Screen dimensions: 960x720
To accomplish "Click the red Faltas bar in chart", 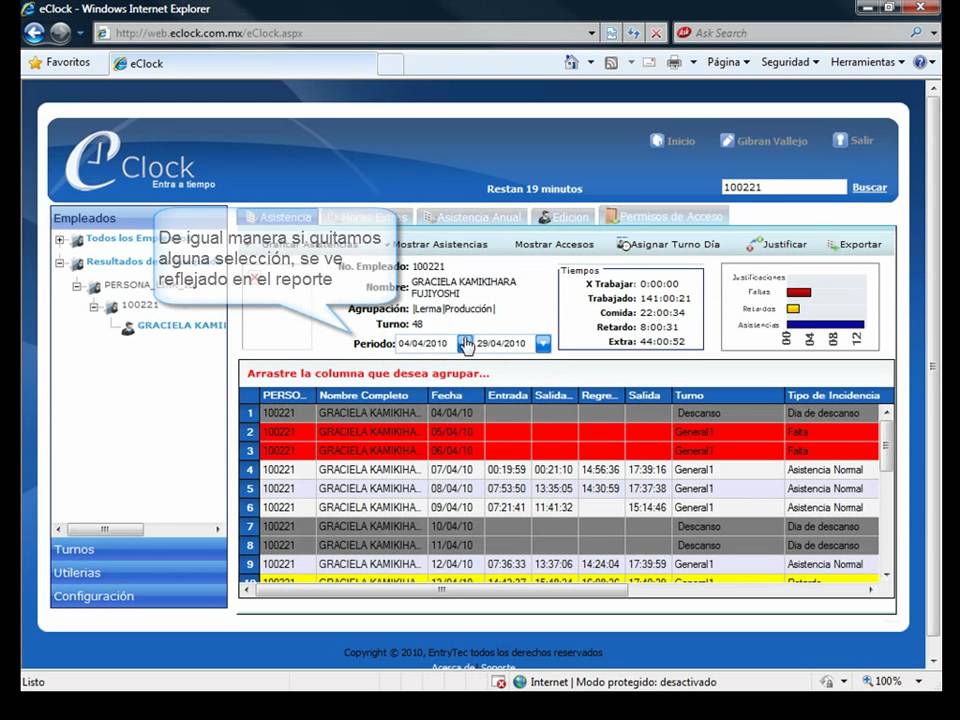I will [x=799, y=293].
